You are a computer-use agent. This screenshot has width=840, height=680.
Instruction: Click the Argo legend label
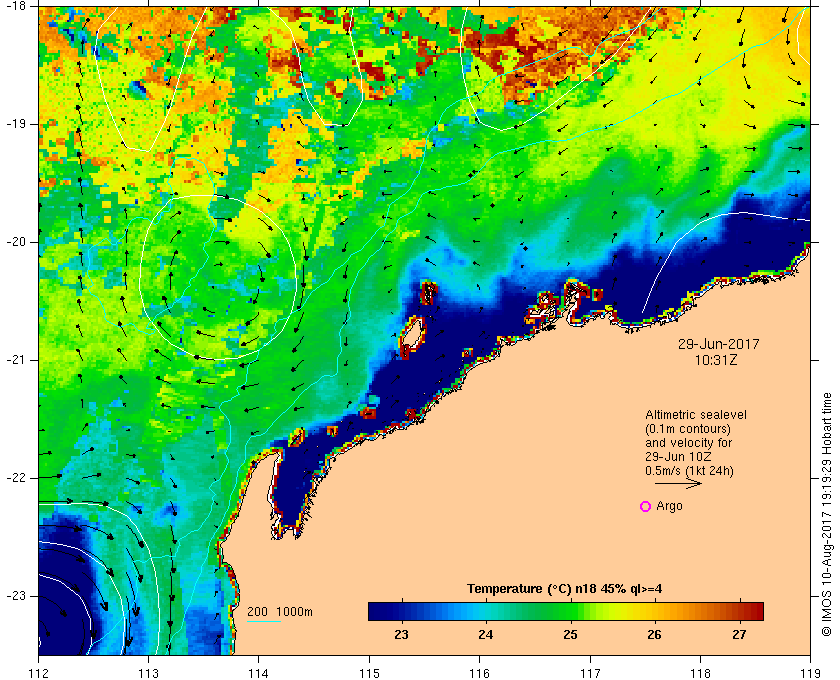(x=669, y=506)
